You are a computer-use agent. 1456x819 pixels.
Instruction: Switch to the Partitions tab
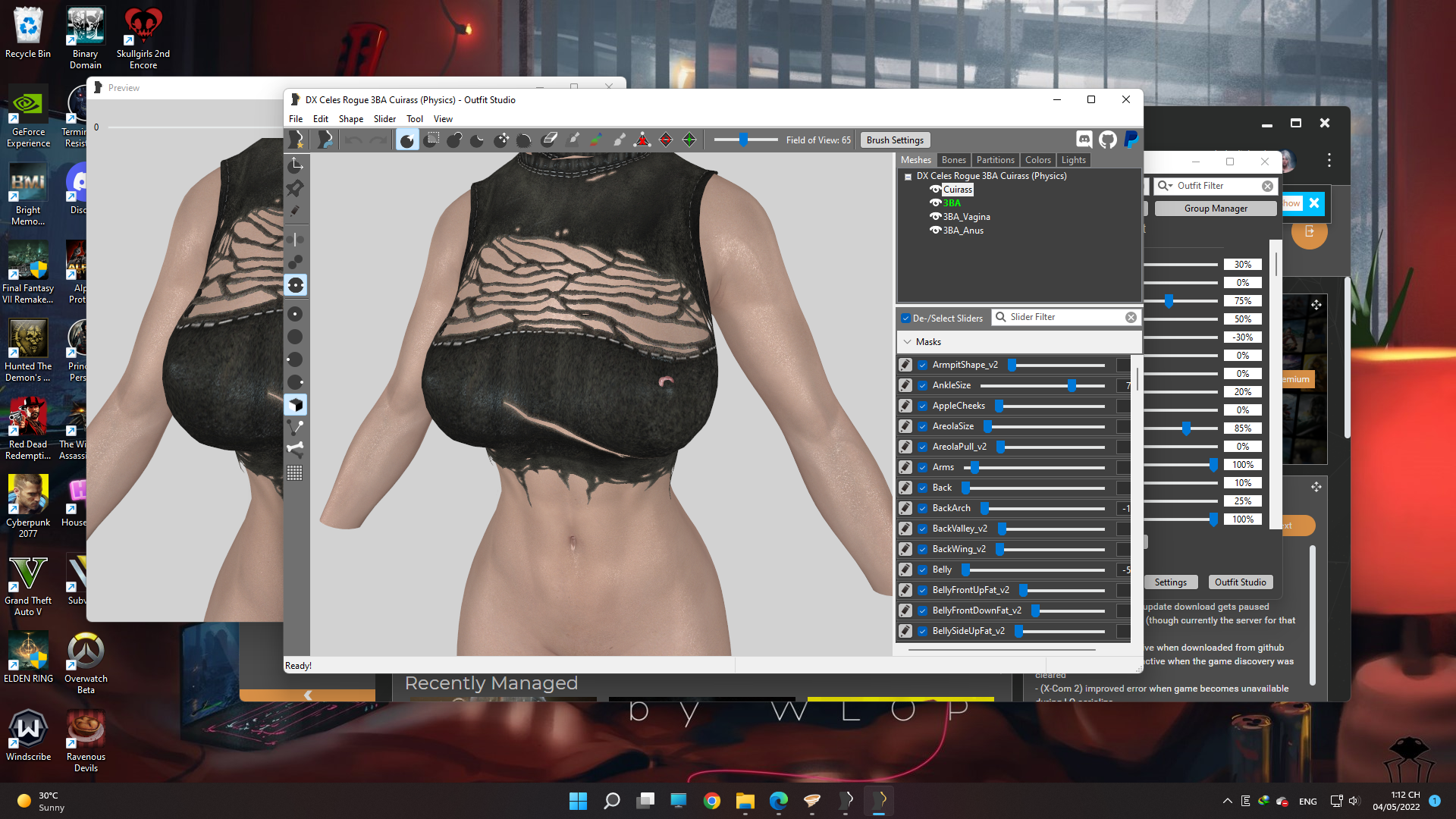995,160
